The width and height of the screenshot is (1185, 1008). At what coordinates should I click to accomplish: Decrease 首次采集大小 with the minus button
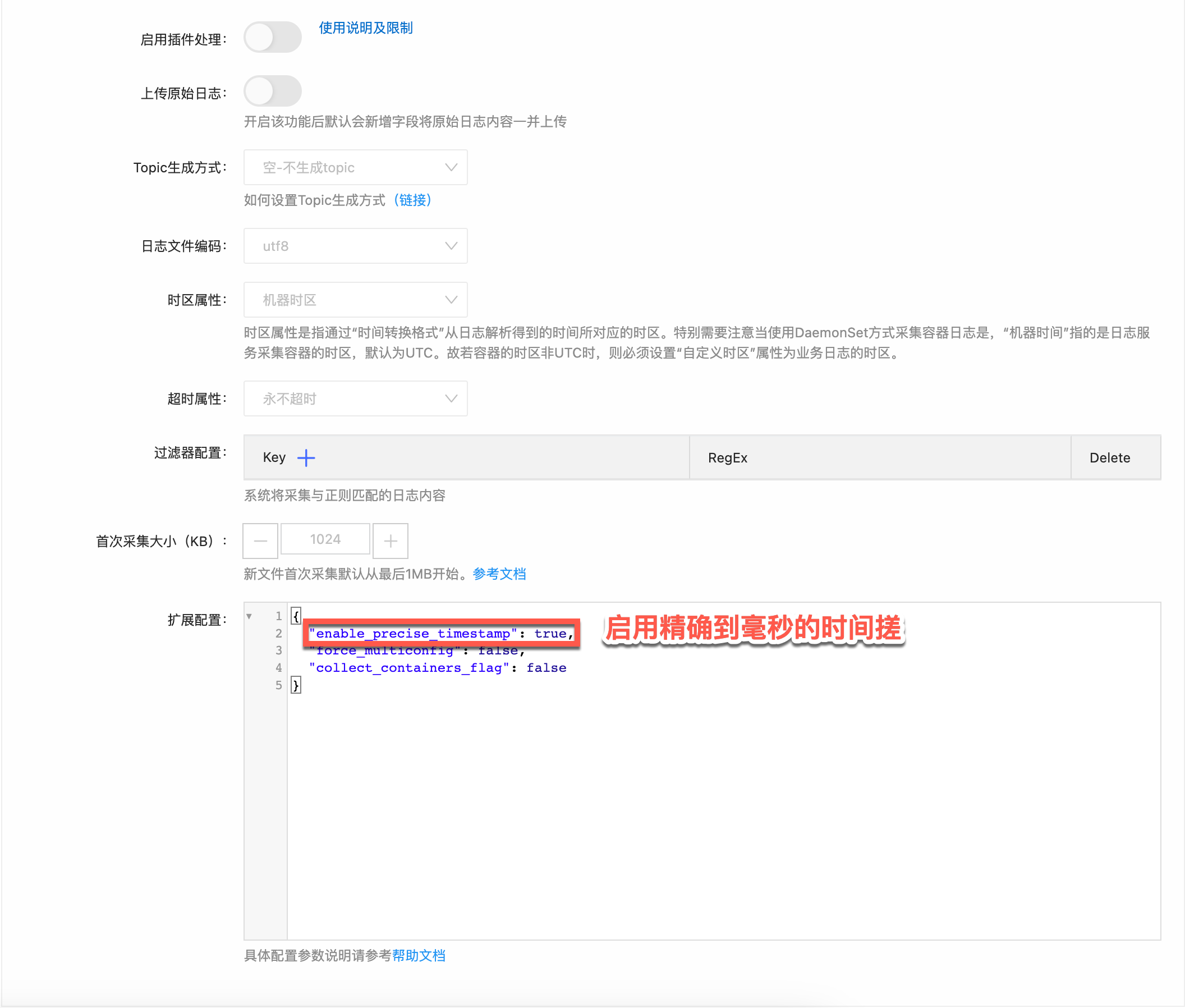point(260,540)
